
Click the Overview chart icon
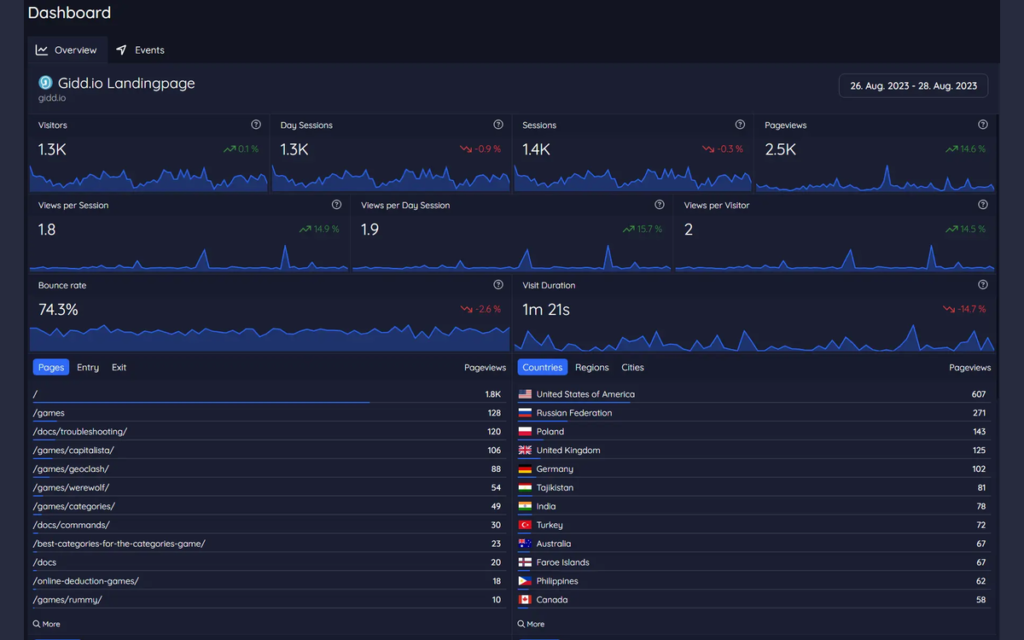42,50
